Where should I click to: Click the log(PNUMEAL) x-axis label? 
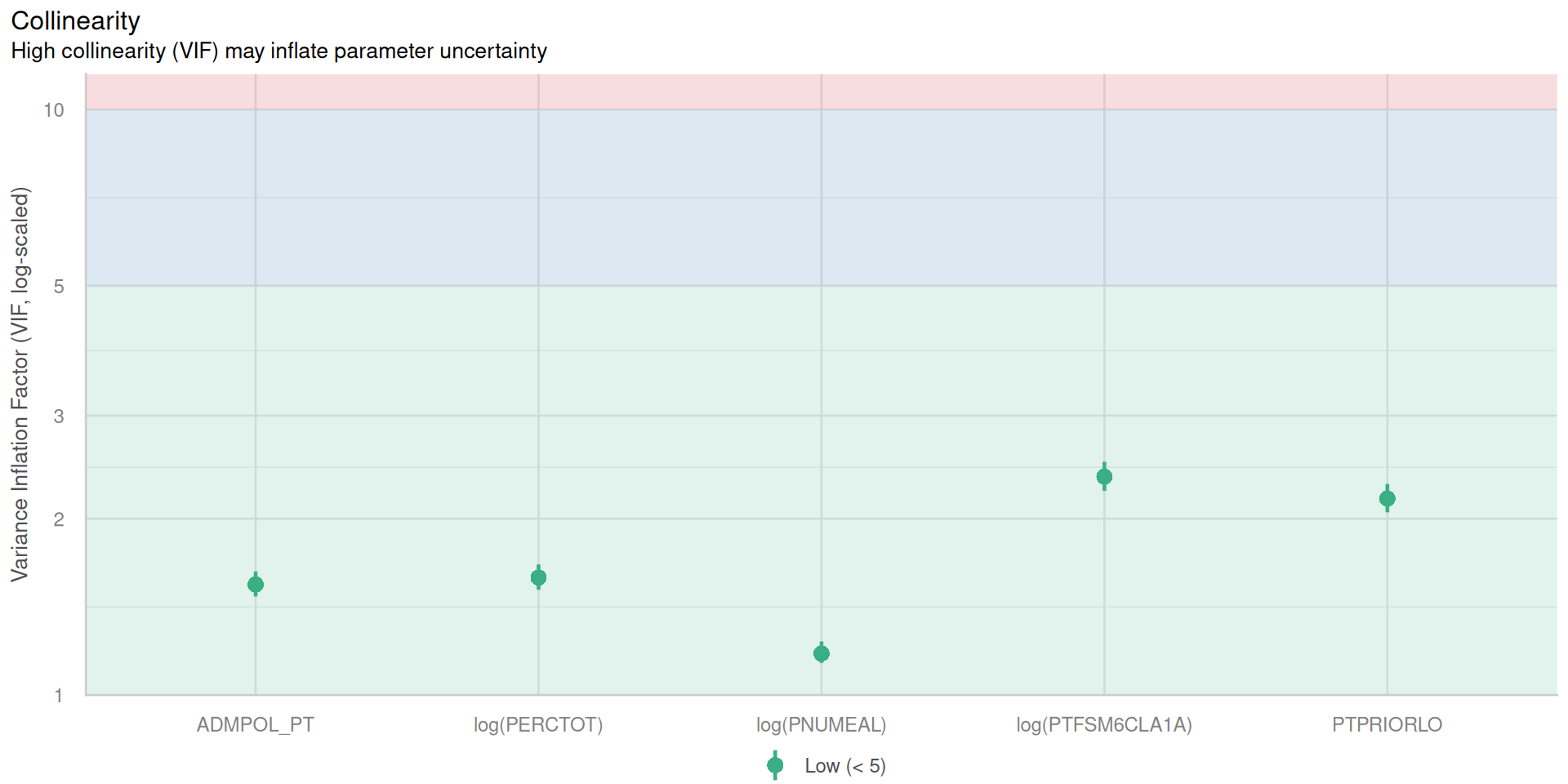pos(822,724)
